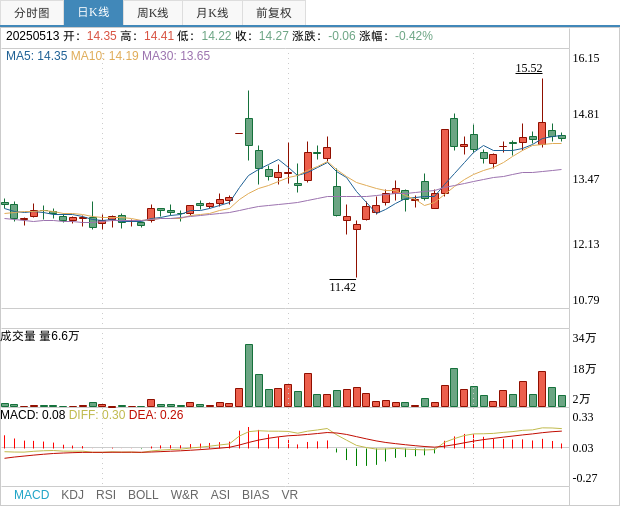Open the 月K线 tab
This screenshot has width=620, height=506.
(x=212, y=13)
